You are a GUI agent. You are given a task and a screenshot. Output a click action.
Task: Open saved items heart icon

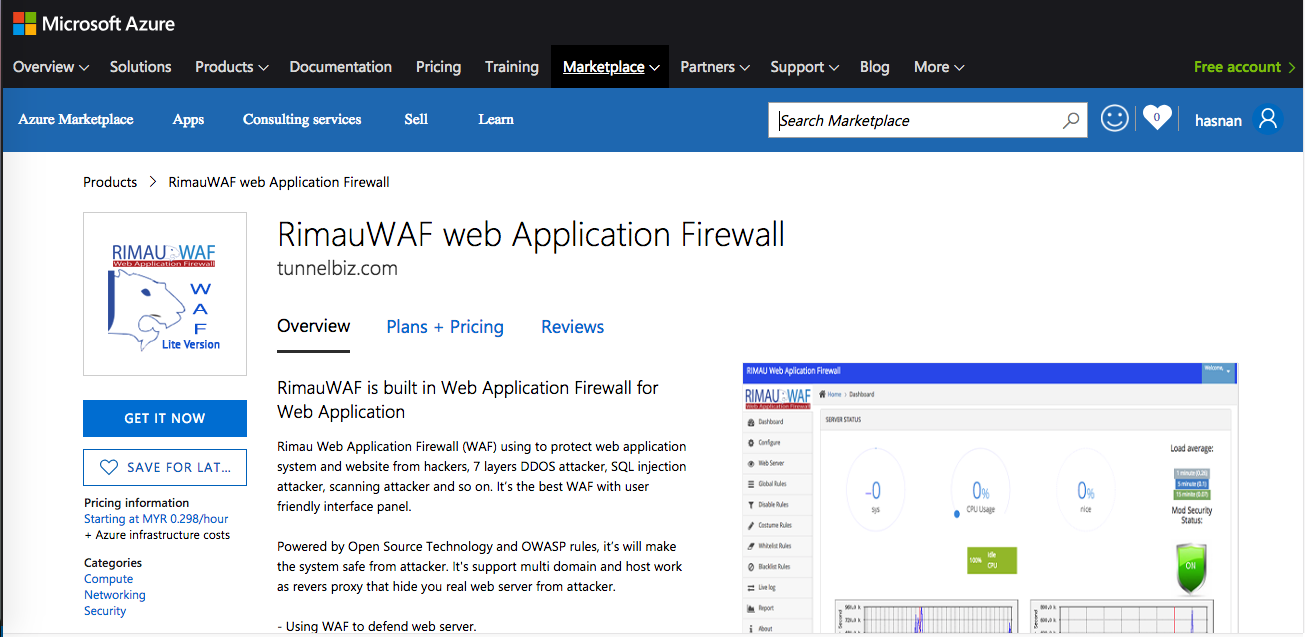[x=1157, y=118]
